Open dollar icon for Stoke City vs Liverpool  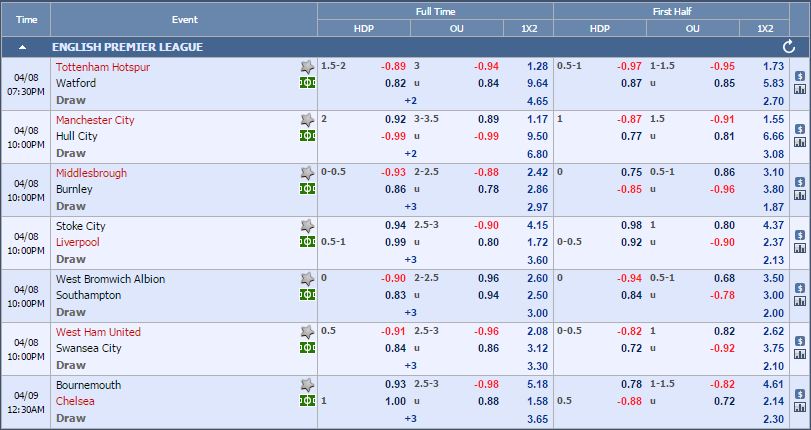pyautogui.click(x=800, y=235)
